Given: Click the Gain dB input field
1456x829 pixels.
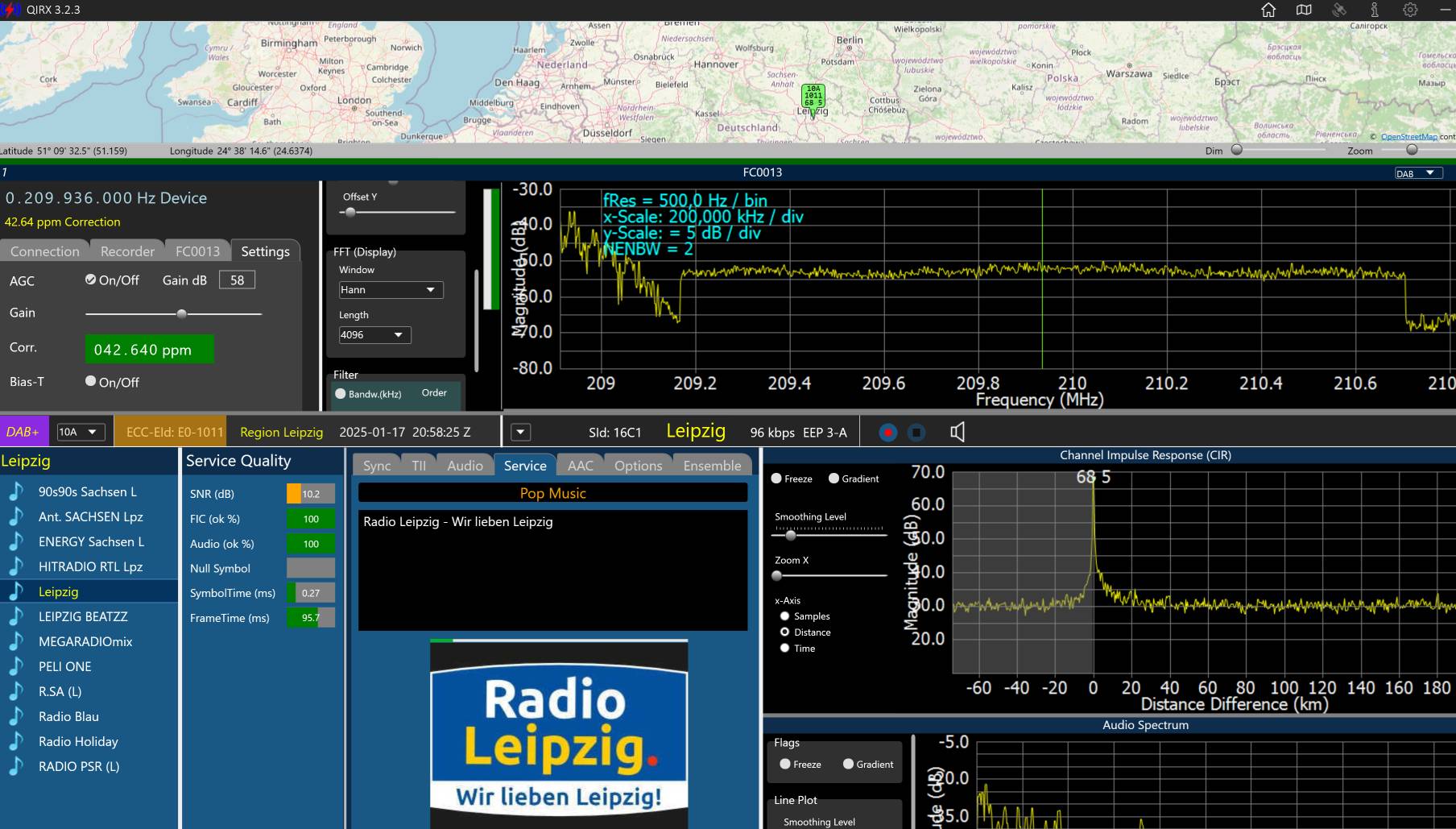Looking at the screenshot, I should click(x=237, y=280).
